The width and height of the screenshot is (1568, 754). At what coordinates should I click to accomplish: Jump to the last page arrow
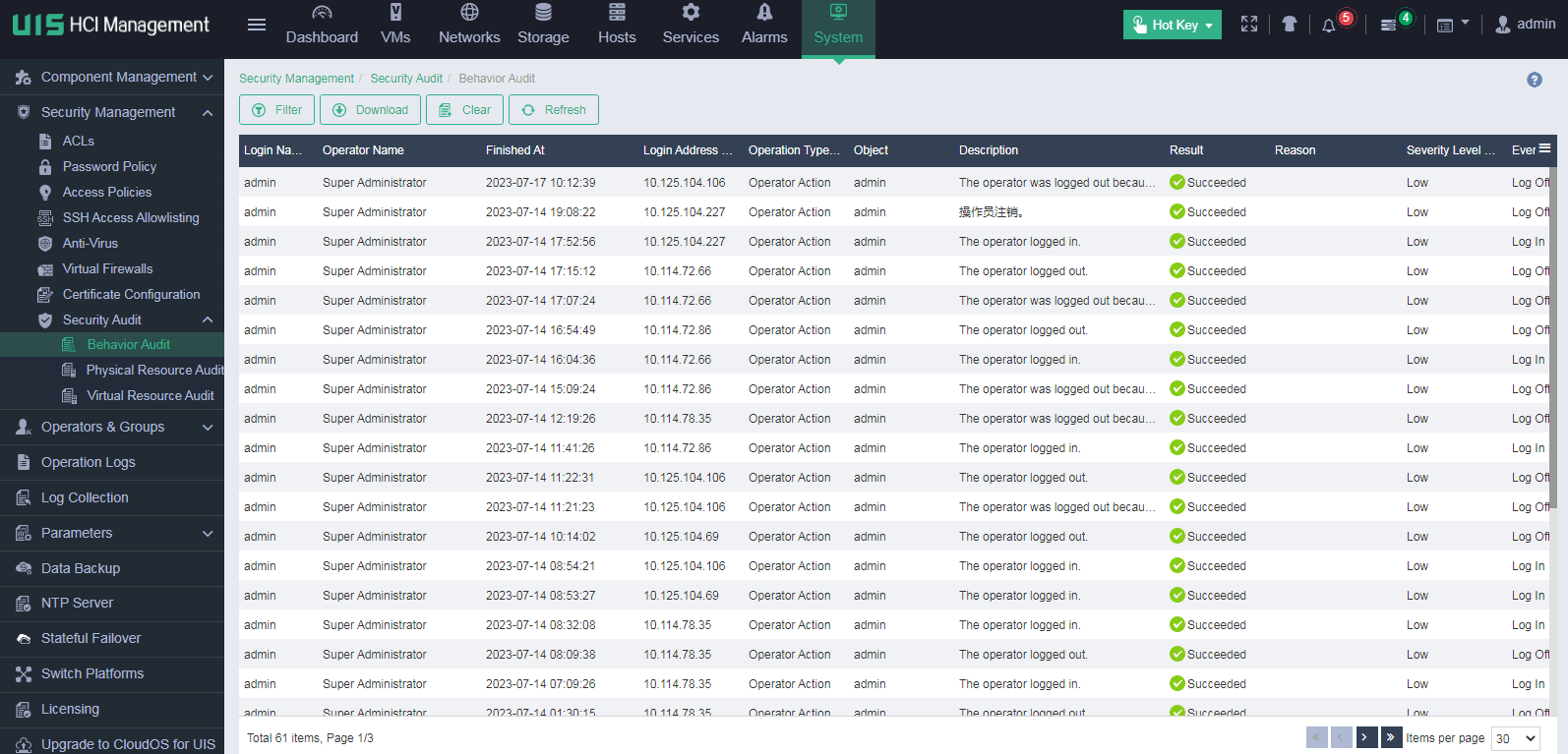pyautogui.click(x=1391, y=737)
